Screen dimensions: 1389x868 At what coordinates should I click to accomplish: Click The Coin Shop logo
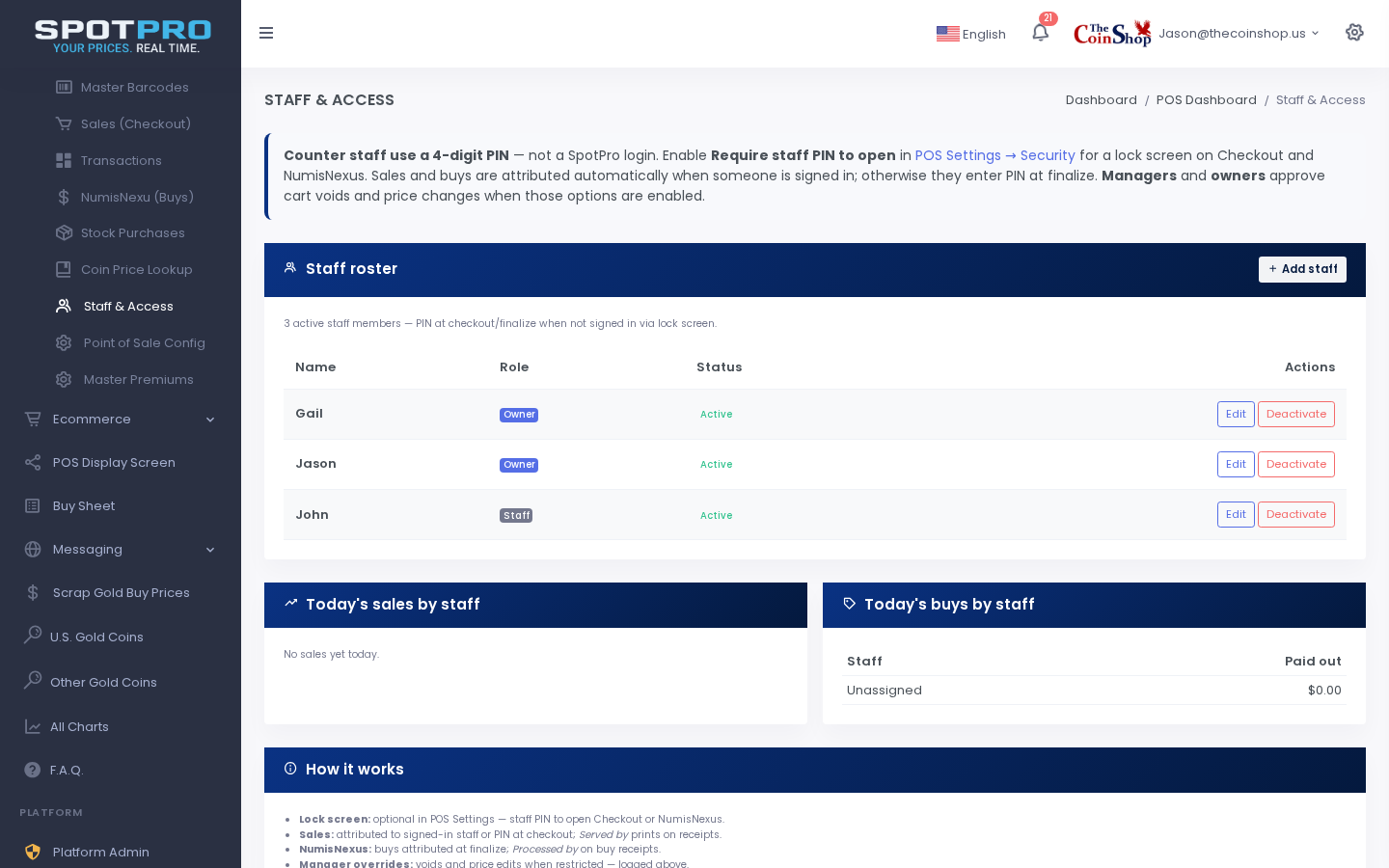(1112, 33)
